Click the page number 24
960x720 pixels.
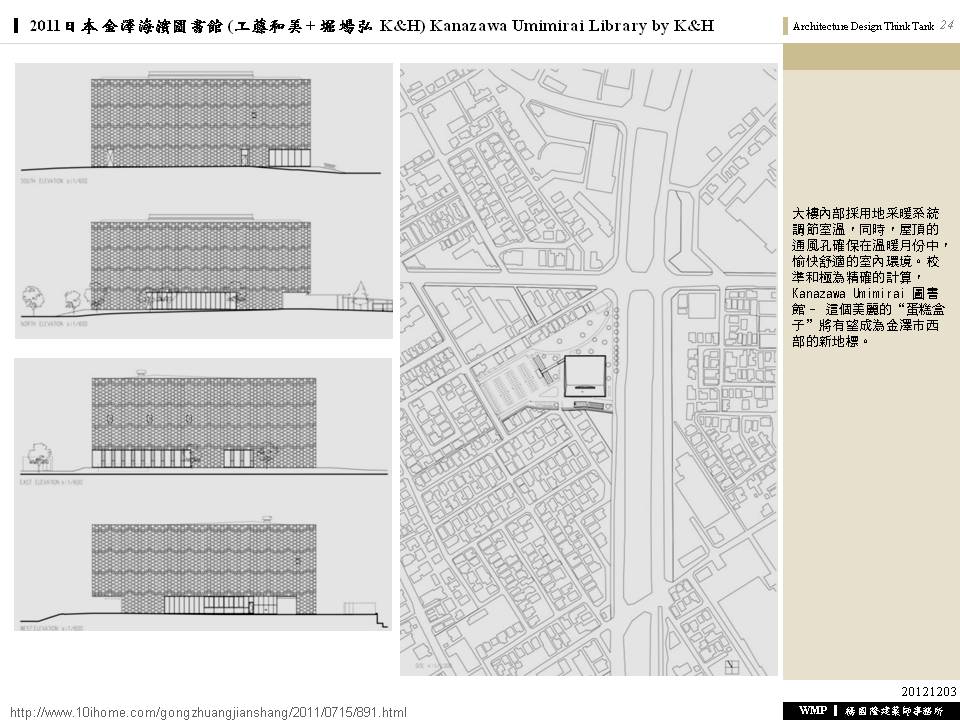pos(945,26)
